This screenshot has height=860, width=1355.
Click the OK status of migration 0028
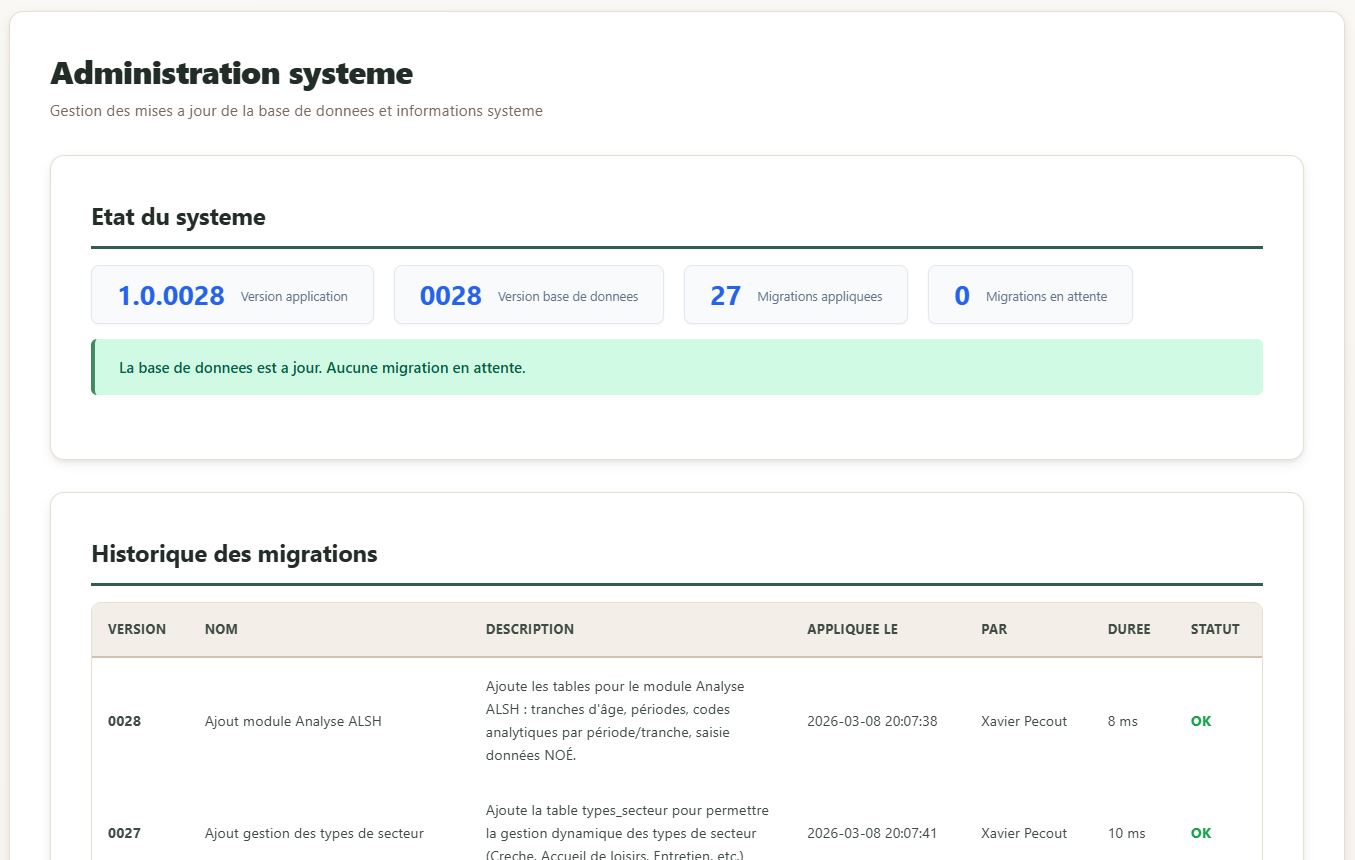(1200, 721)
